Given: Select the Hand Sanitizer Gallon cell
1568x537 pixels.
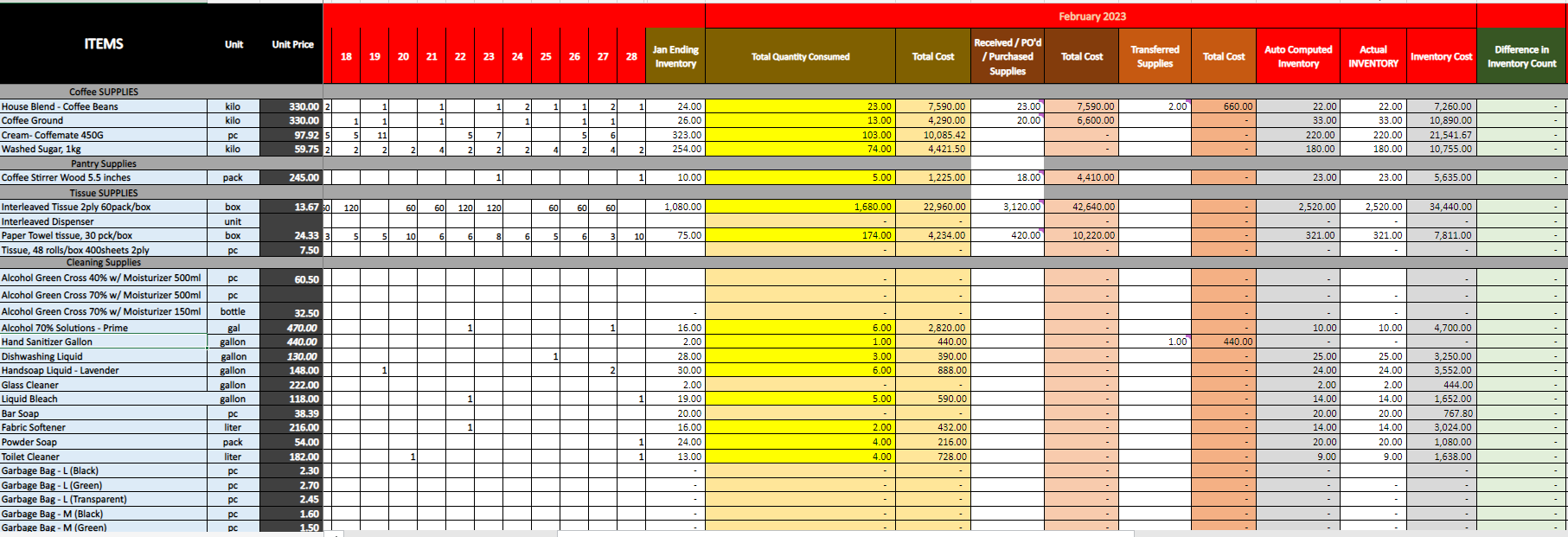Looking at the screenshot, I should point(104,342).
